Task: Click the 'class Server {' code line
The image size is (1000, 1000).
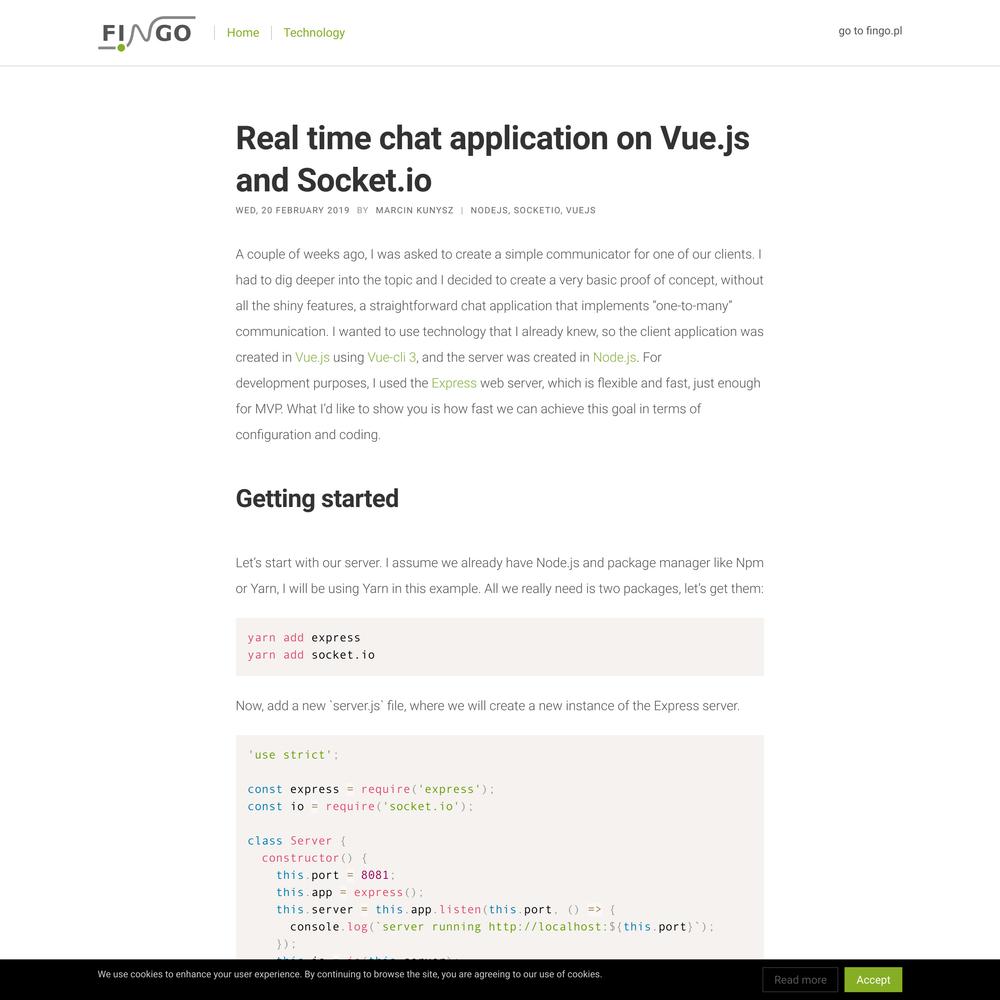Action: [x=297, y=841]
